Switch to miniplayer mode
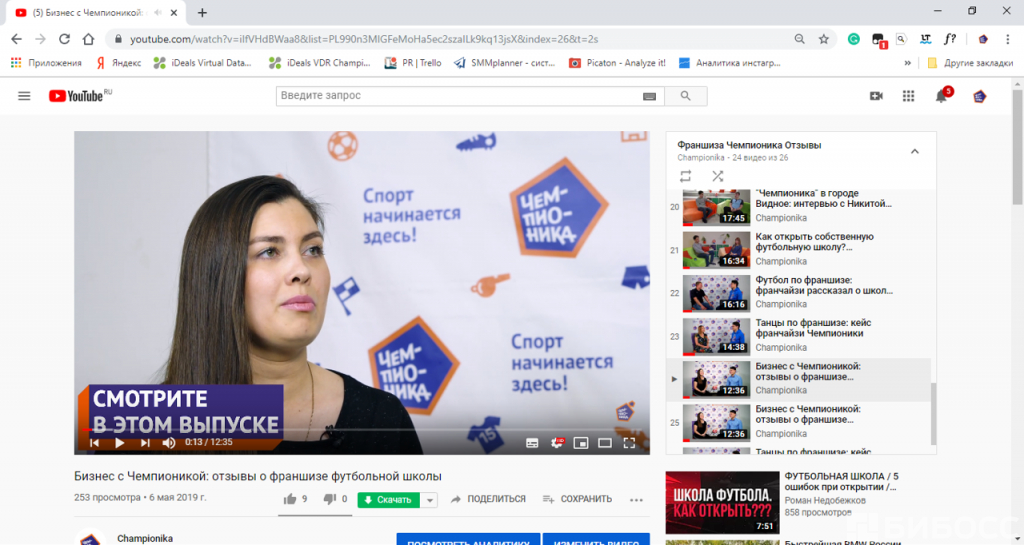The height and width of the screenshot is (545, 1024). coord(581,443)
